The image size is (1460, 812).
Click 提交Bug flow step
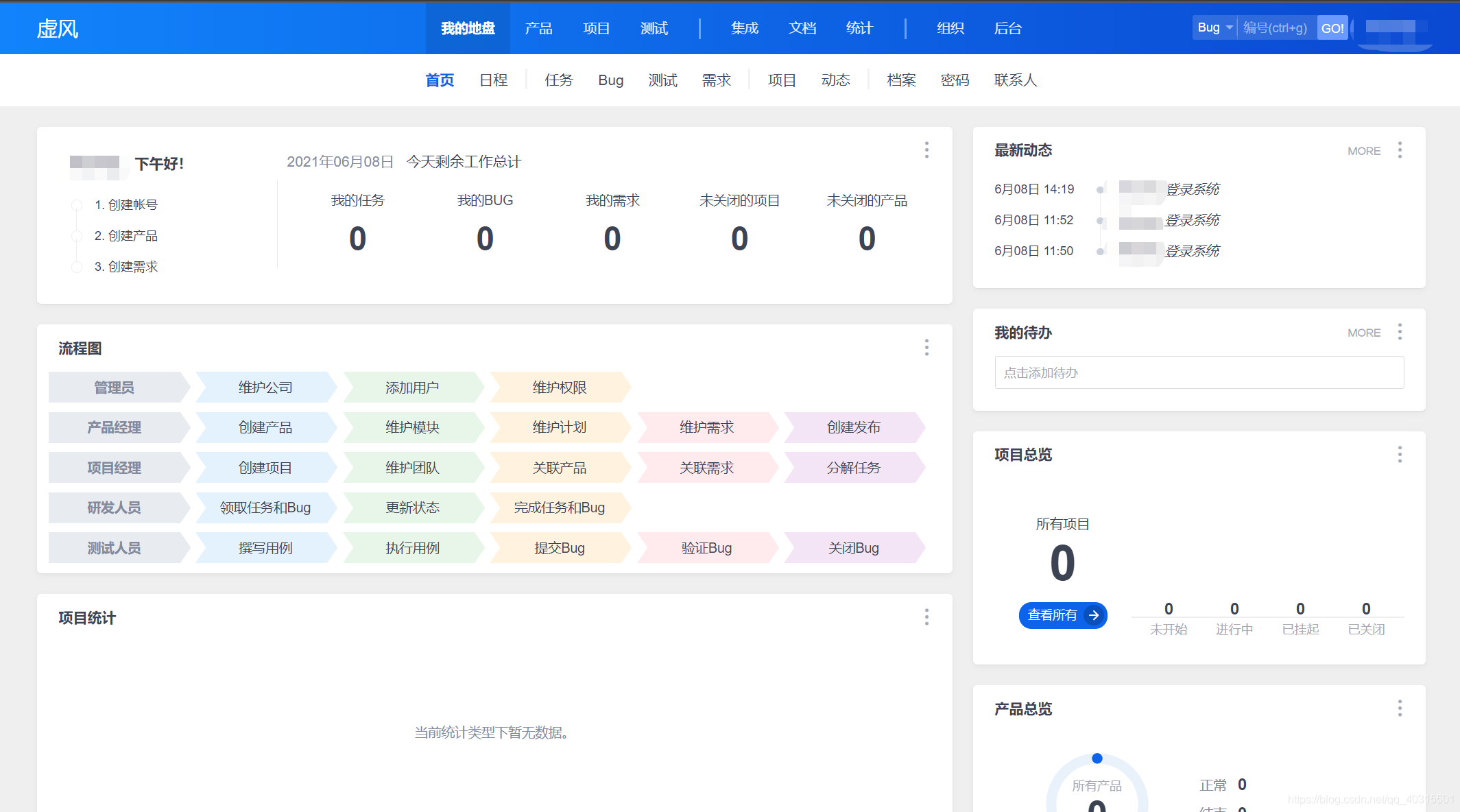pos(560,548)
